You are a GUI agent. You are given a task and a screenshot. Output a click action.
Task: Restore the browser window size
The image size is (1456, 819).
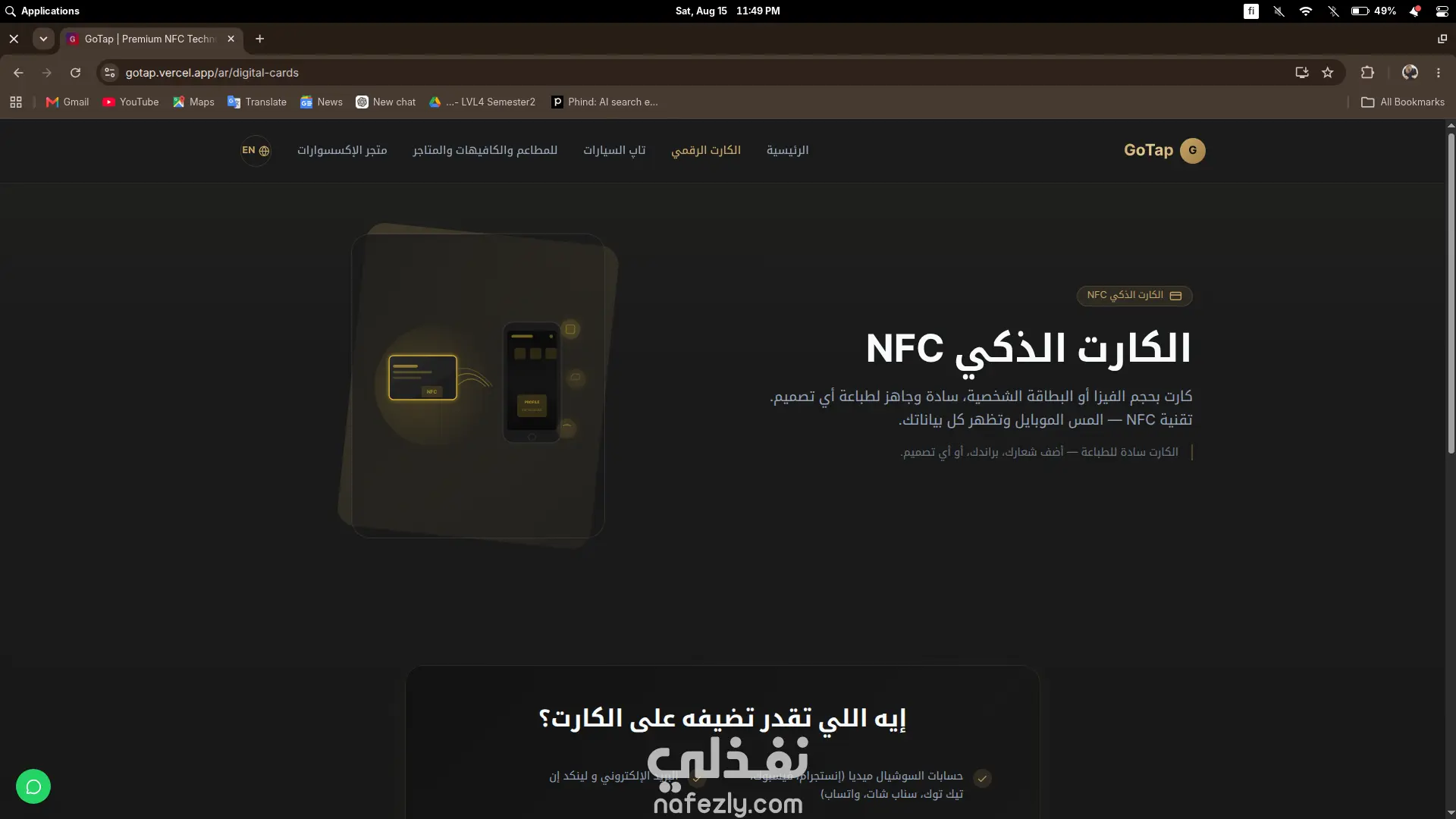(1442, 39)
